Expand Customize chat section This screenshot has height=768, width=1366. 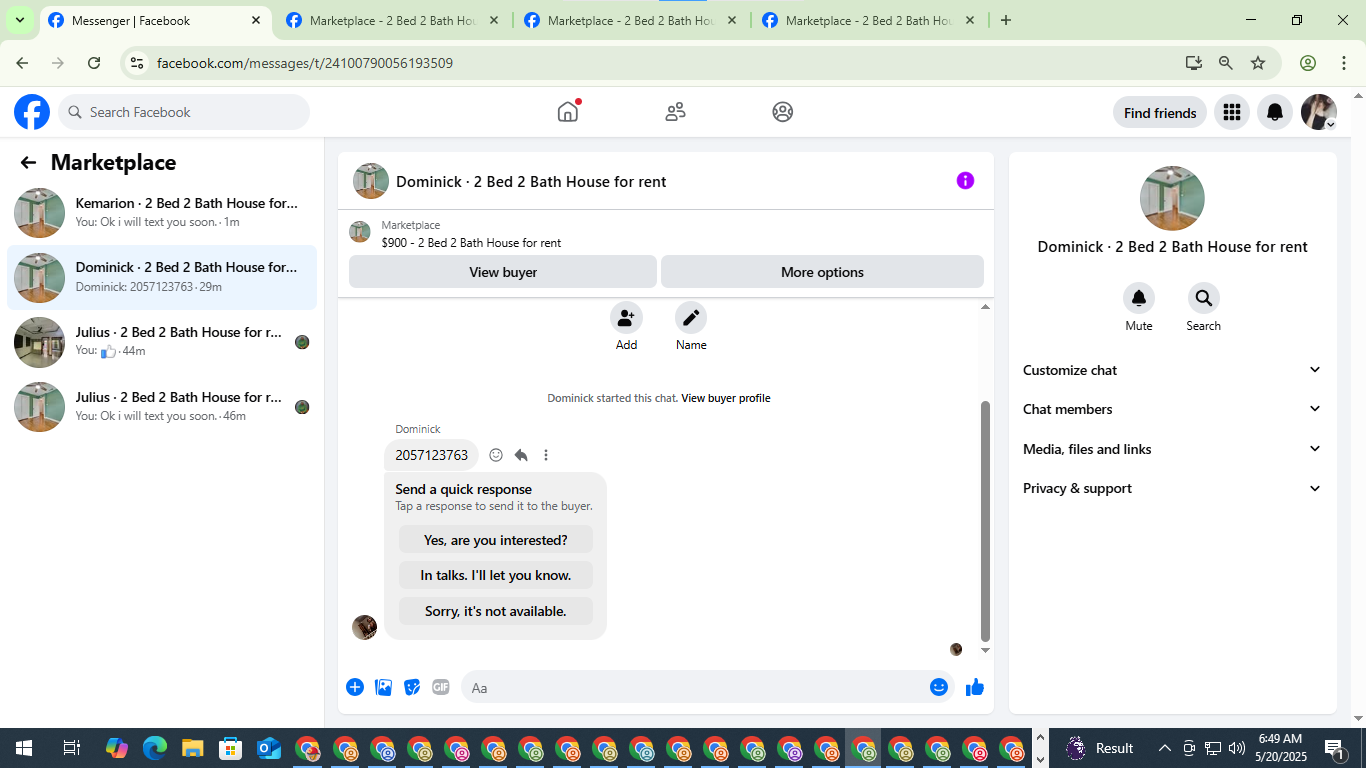pyautogui.click(x=1172, y=370)
